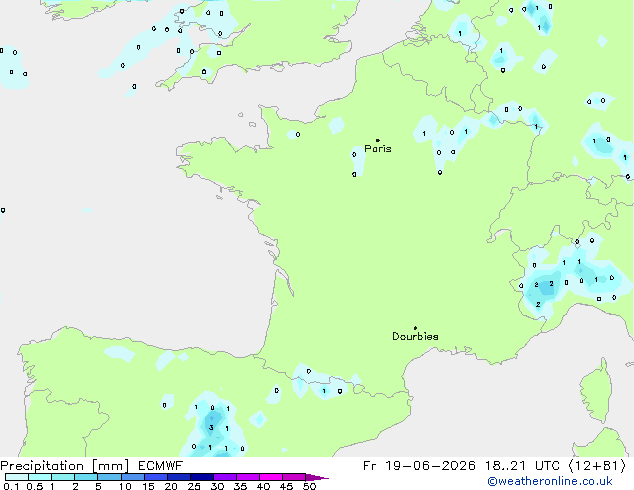
Task: Click the '3' precipitation value over Spain
Action: (211, 427)
